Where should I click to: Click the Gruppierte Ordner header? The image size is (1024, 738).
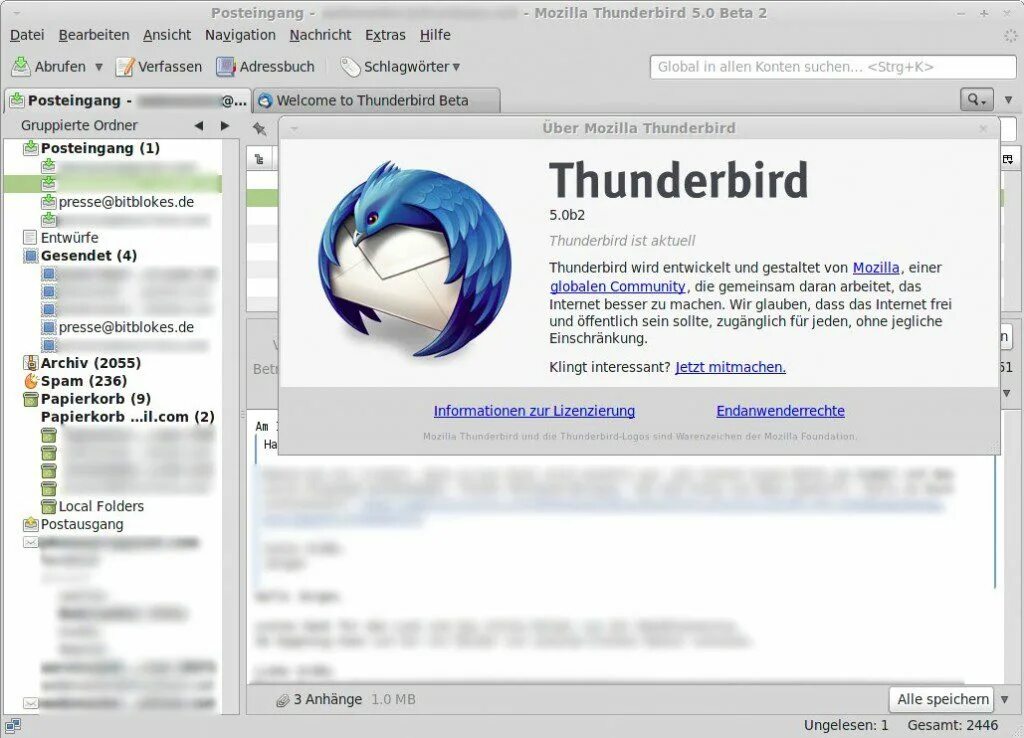[x=79, y=125]
